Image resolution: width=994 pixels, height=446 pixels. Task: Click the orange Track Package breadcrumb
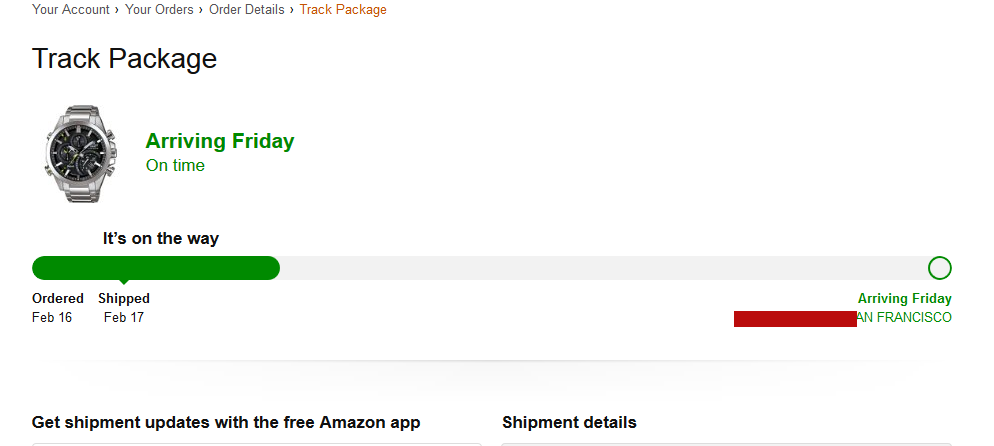343,10
